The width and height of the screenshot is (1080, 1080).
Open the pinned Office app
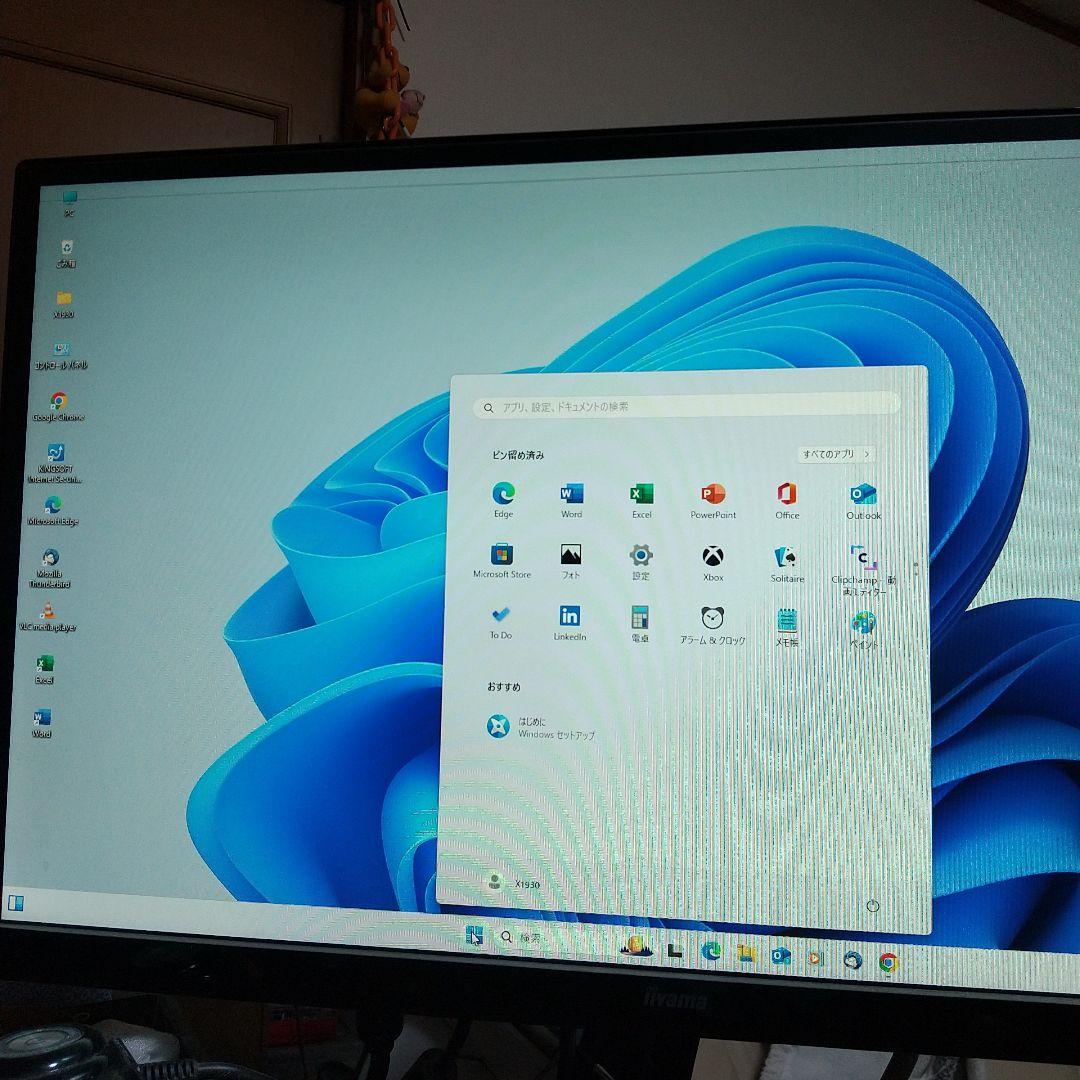pyautogui.click(x=787, y=501)
